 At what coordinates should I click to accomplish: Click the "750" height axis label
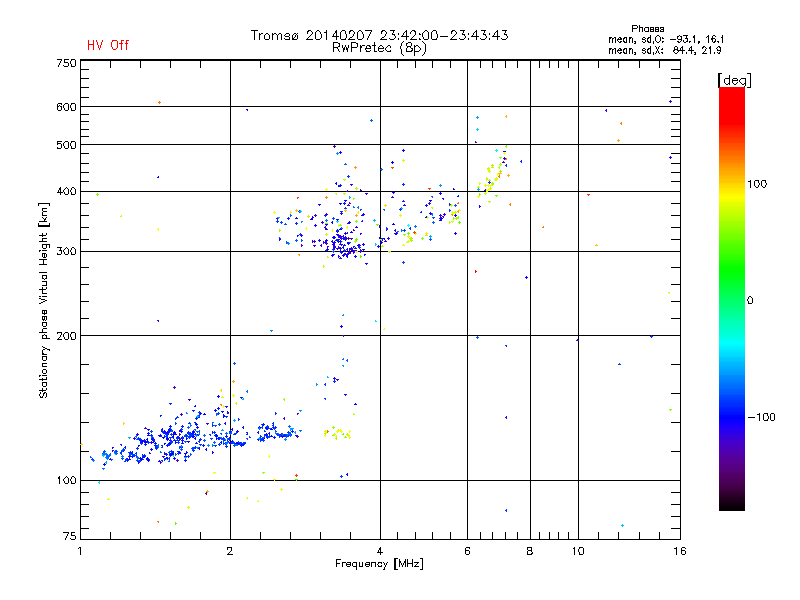click(66, 63)
